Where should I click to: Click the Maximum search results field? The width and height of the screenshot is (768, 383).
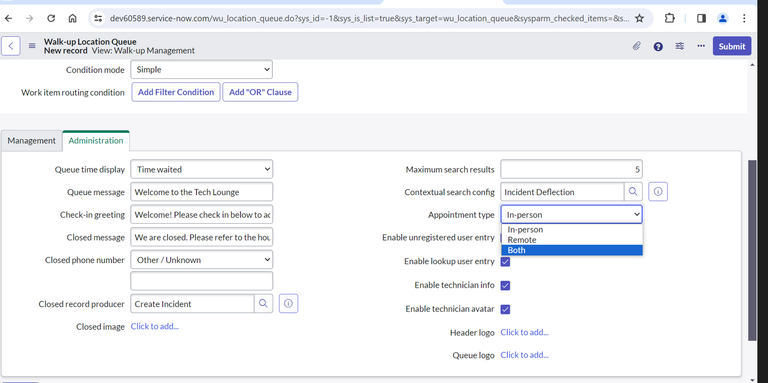point(571,169)
